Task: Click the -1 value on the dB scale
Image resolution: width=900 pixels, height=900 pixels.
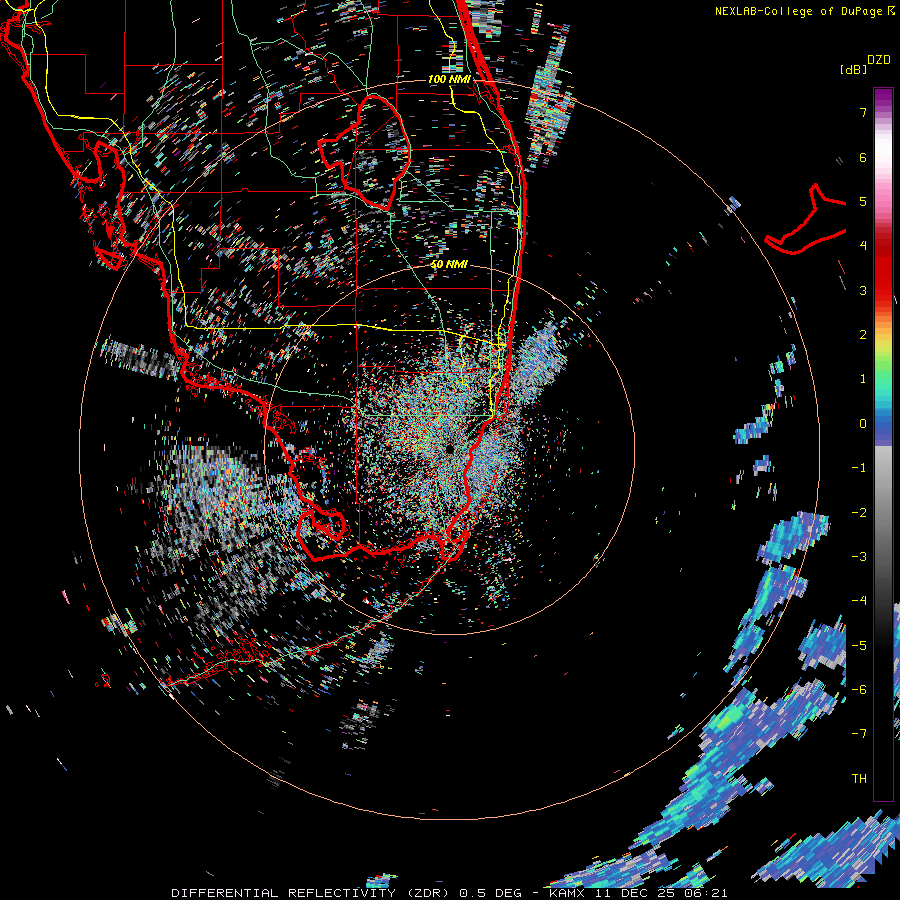Action: pos(859,468)
